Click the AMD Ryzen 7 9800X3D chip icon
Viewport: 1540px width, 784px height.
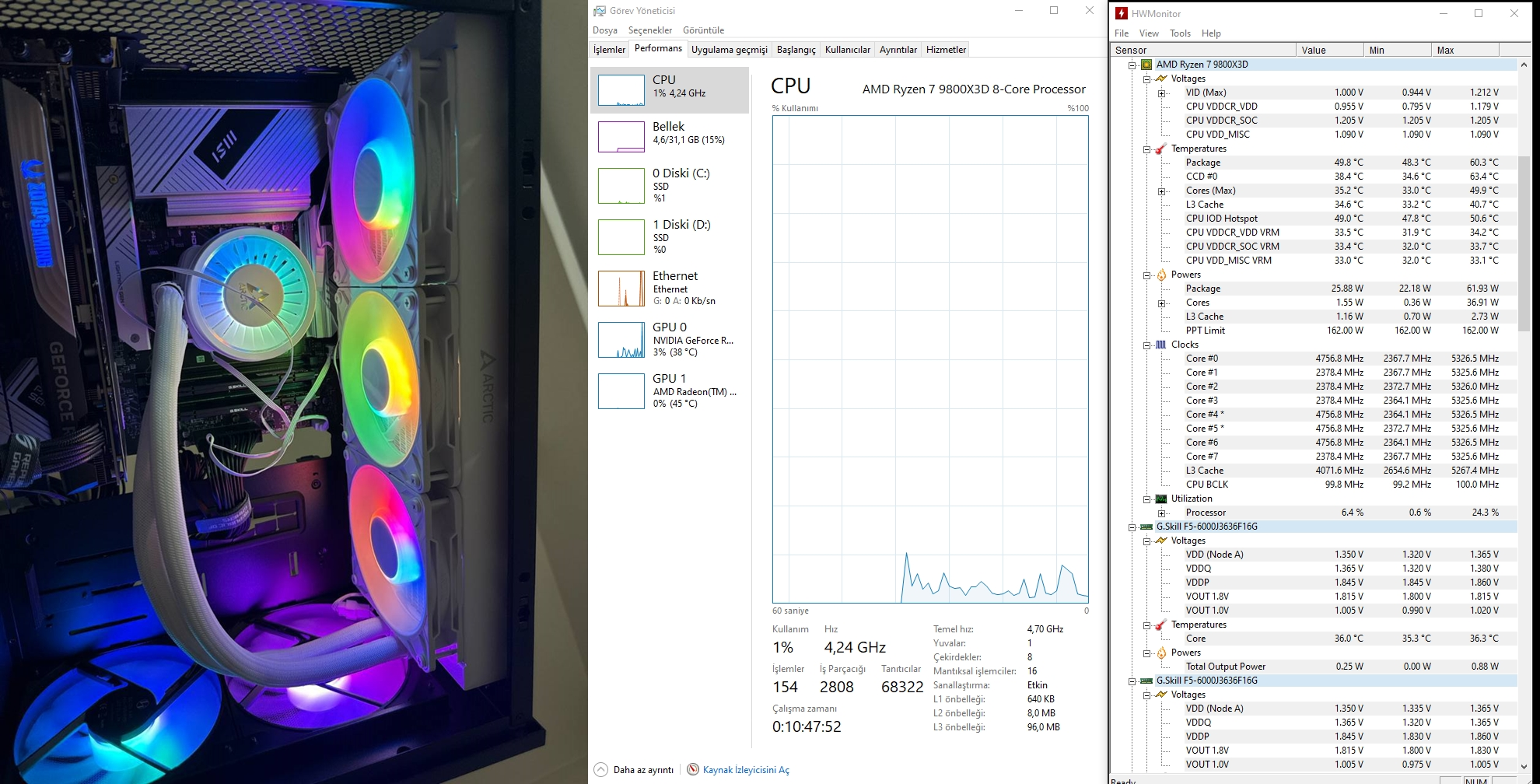(x=1146, y=65)
